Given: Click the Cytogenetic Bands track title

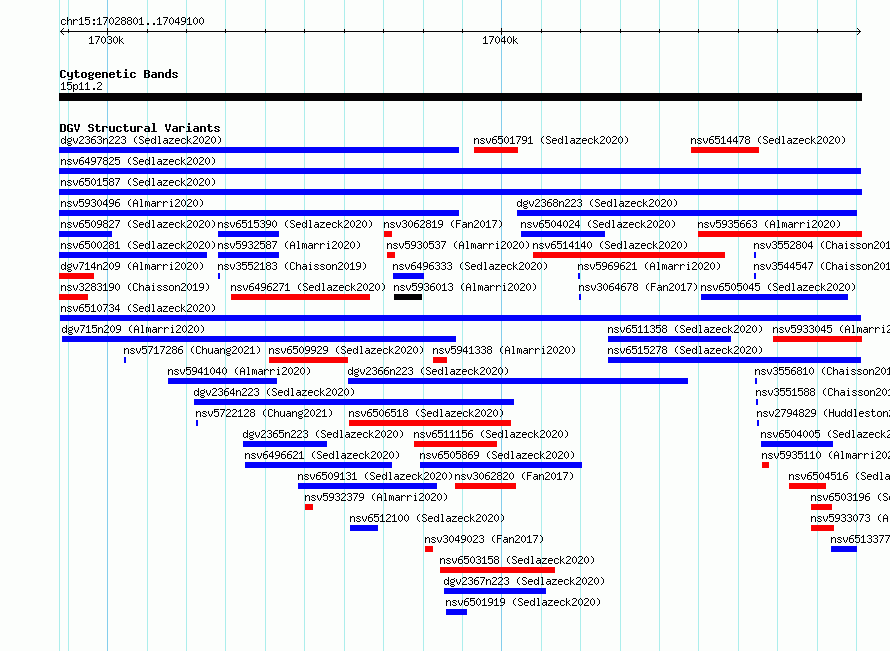Looking at the screenshot, I should pyautogui.click(x=119, y=74).
